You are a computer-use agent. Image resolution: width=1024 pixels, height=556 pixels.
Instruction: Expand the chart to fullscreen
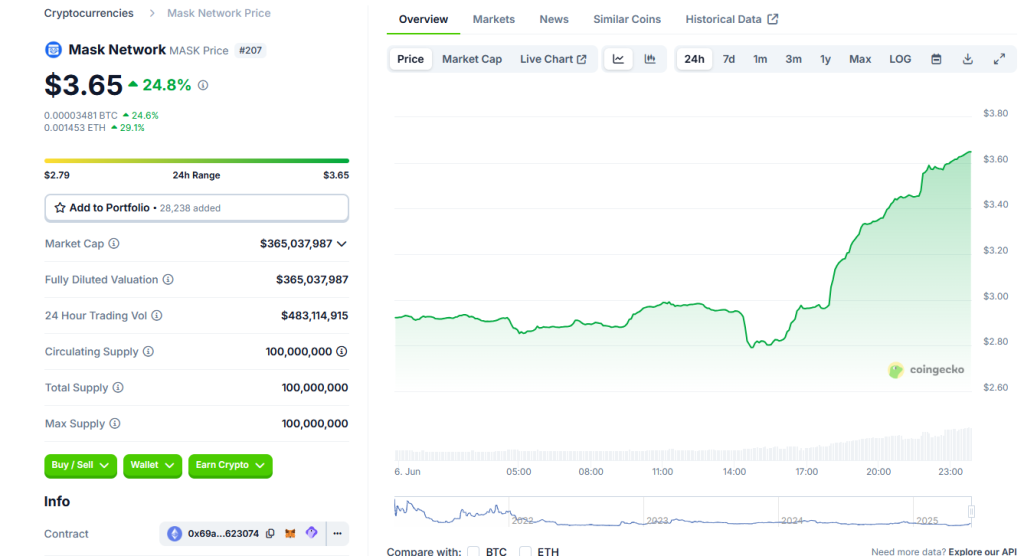coord(999,59)
